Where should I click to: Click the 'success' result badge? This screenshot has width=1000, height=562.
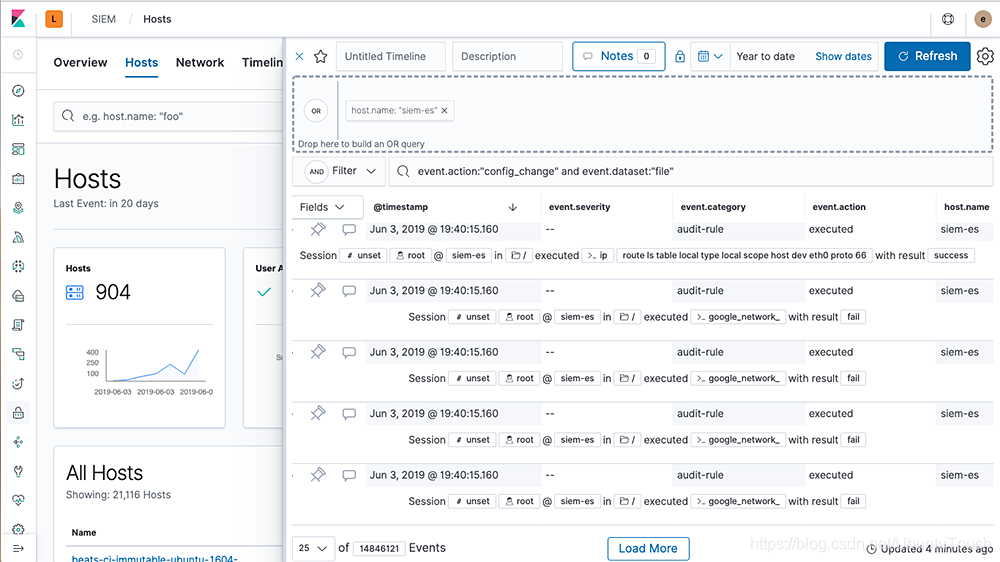pyautogui.click(x=951, y=255)
